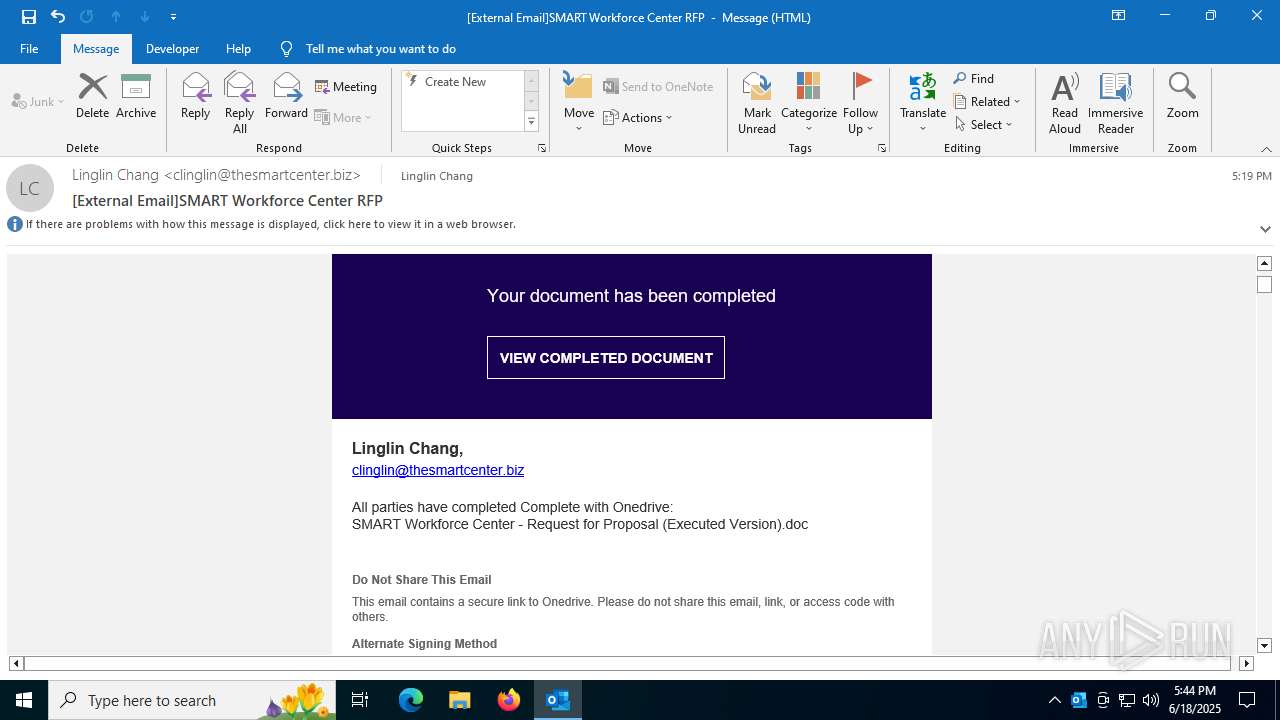Open Immersive Reader
This screenshot has width=1280, height=720.
pos(1116,103)
